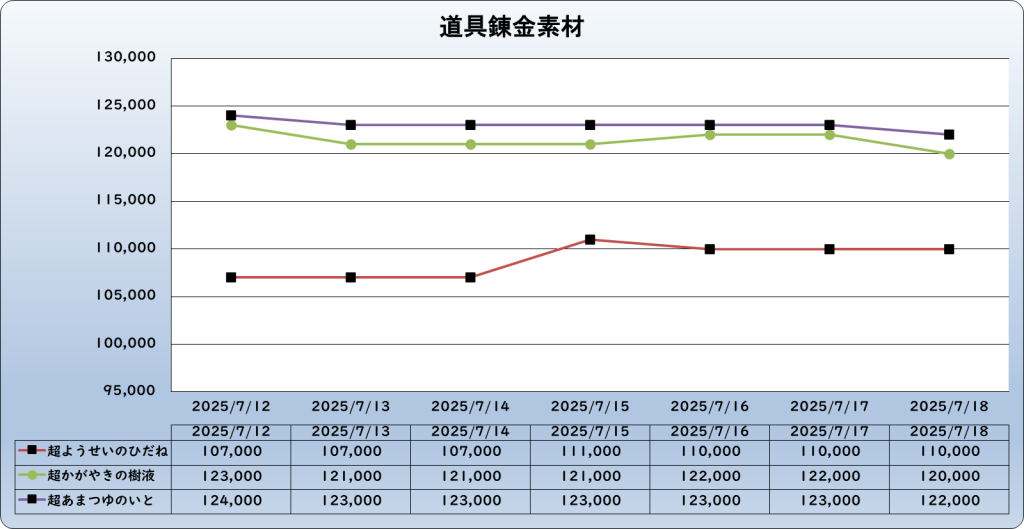Click table cell 111,000 for 超ようせいのひだね

tap(590, 451)
